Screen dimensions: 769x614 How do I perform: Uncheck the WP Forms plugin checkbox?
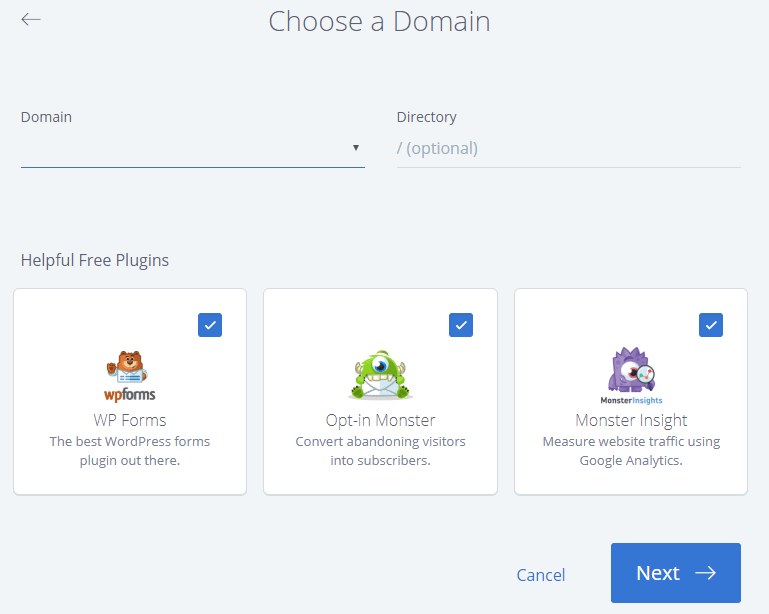click(210, 325)
